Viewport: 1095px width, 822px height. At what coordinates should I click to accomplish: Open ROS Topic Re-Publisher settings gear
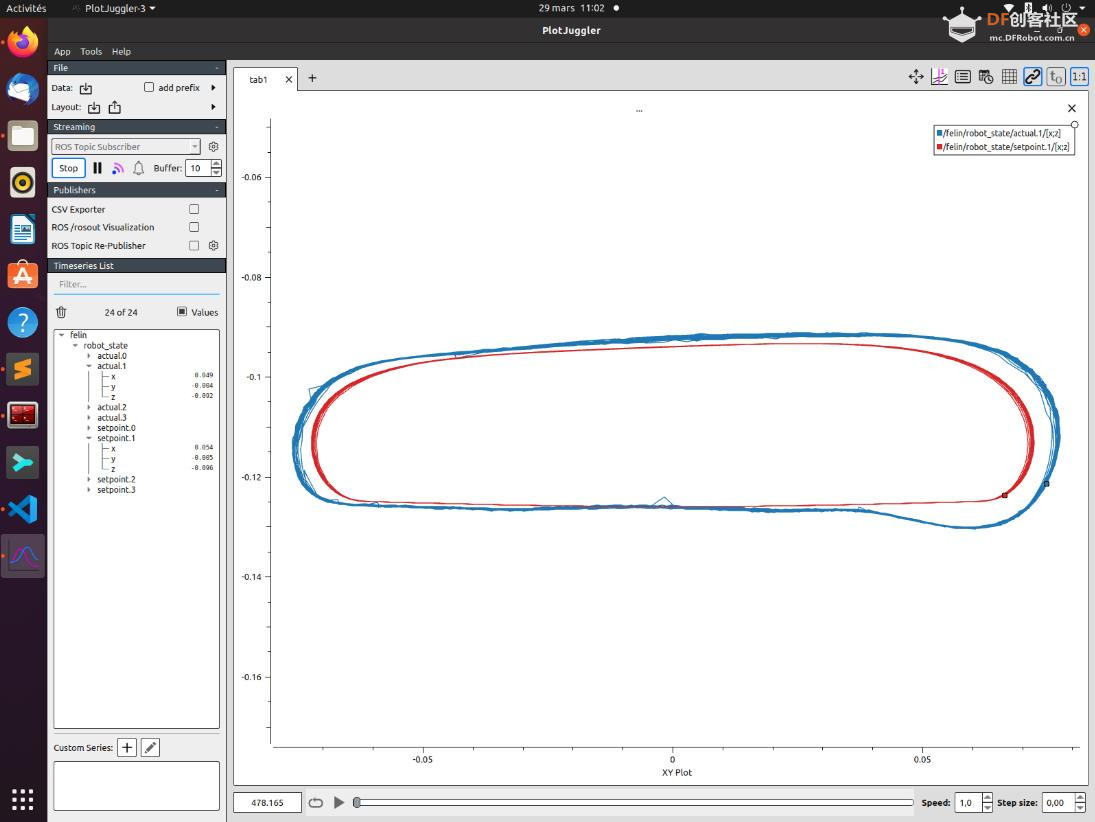click(214, 246)
